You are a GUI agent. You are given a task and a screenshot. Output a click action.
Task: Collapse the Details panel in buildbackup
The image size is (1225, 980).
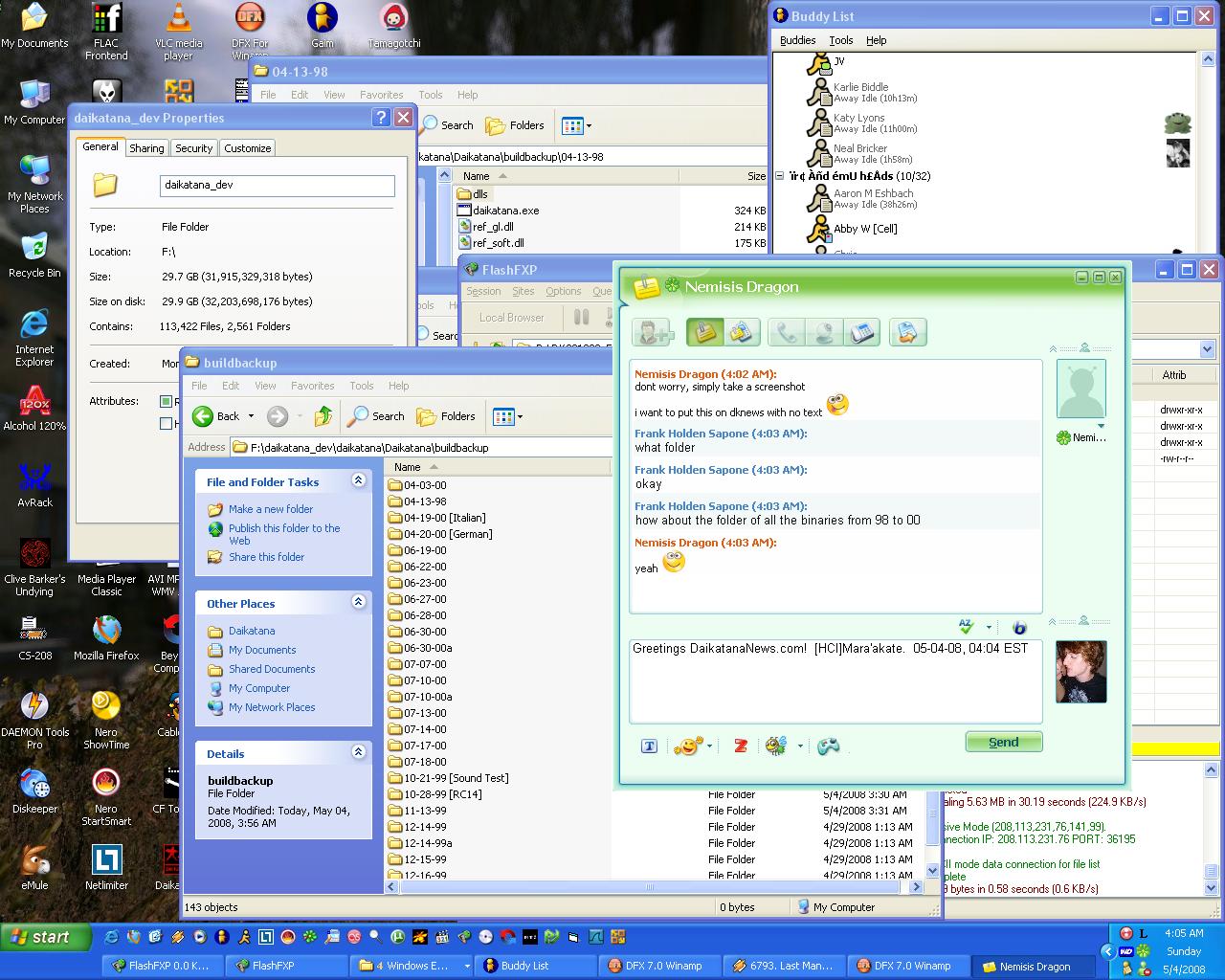(358, 752)
